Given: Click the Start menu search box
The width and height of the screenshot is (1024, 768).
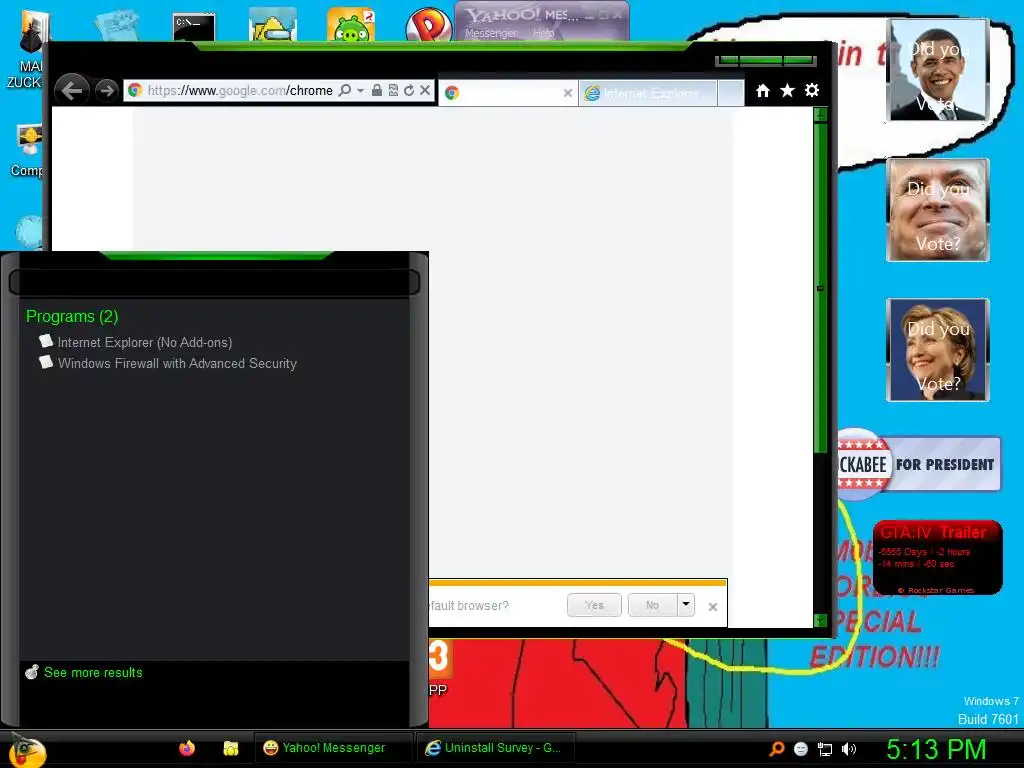Looking at the screenshot, I should point(214,282).
